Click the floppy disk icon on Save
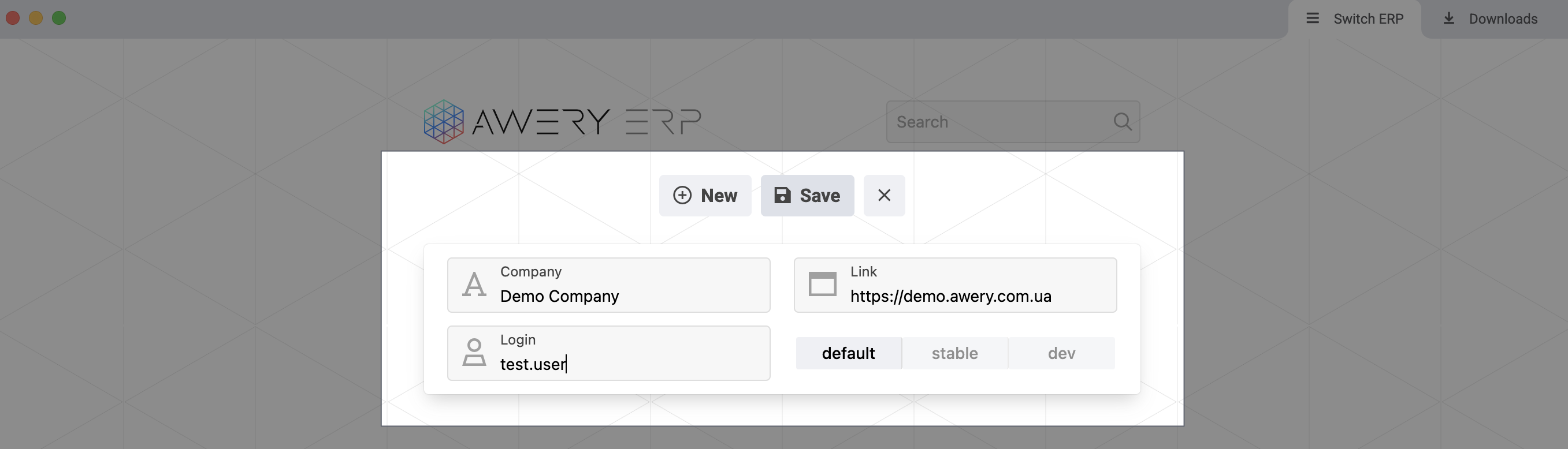Screen dimensions: 1568x449 [782, 195]
